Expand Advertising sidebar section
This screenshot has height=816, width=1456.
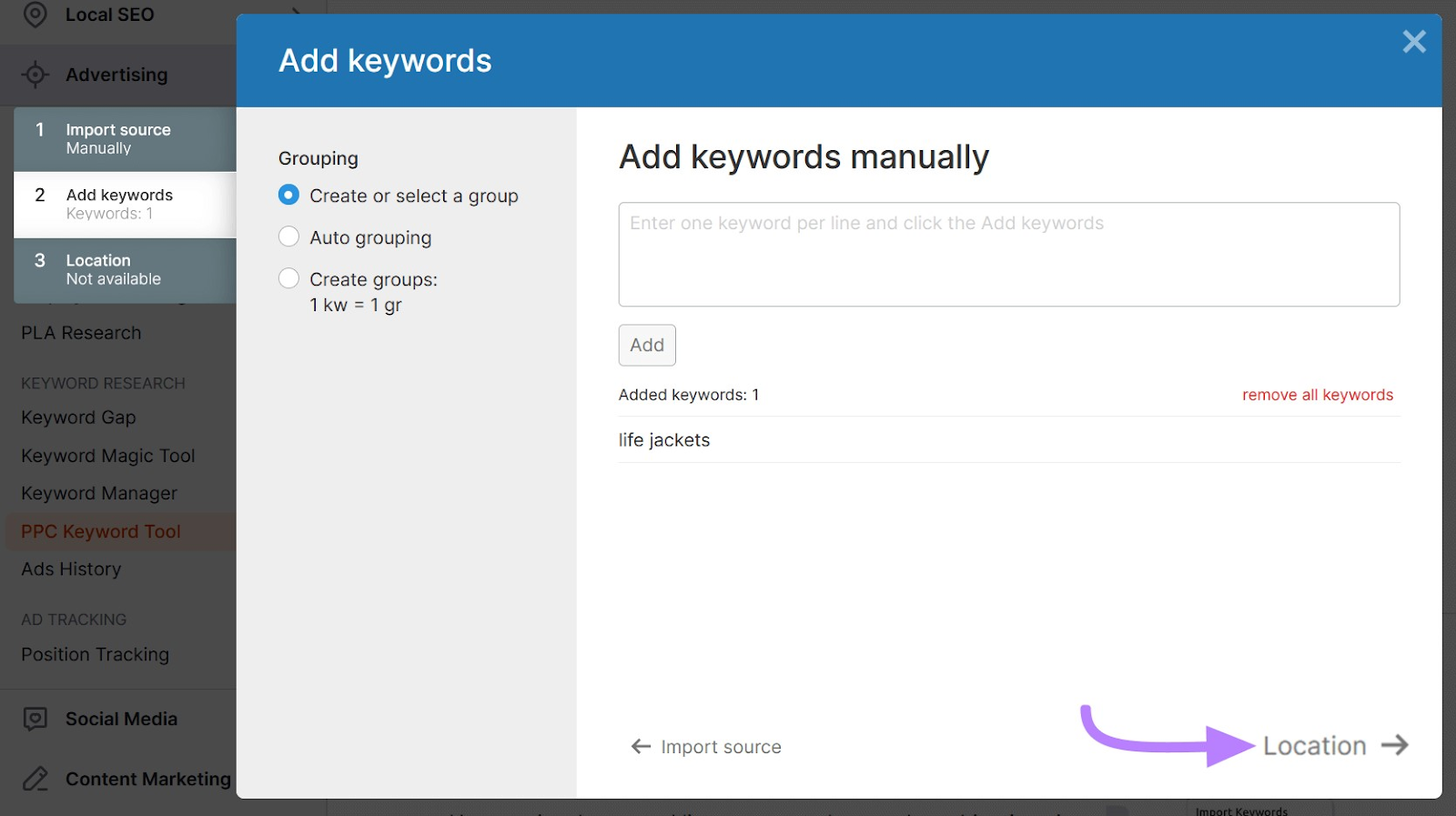point(116,75)
